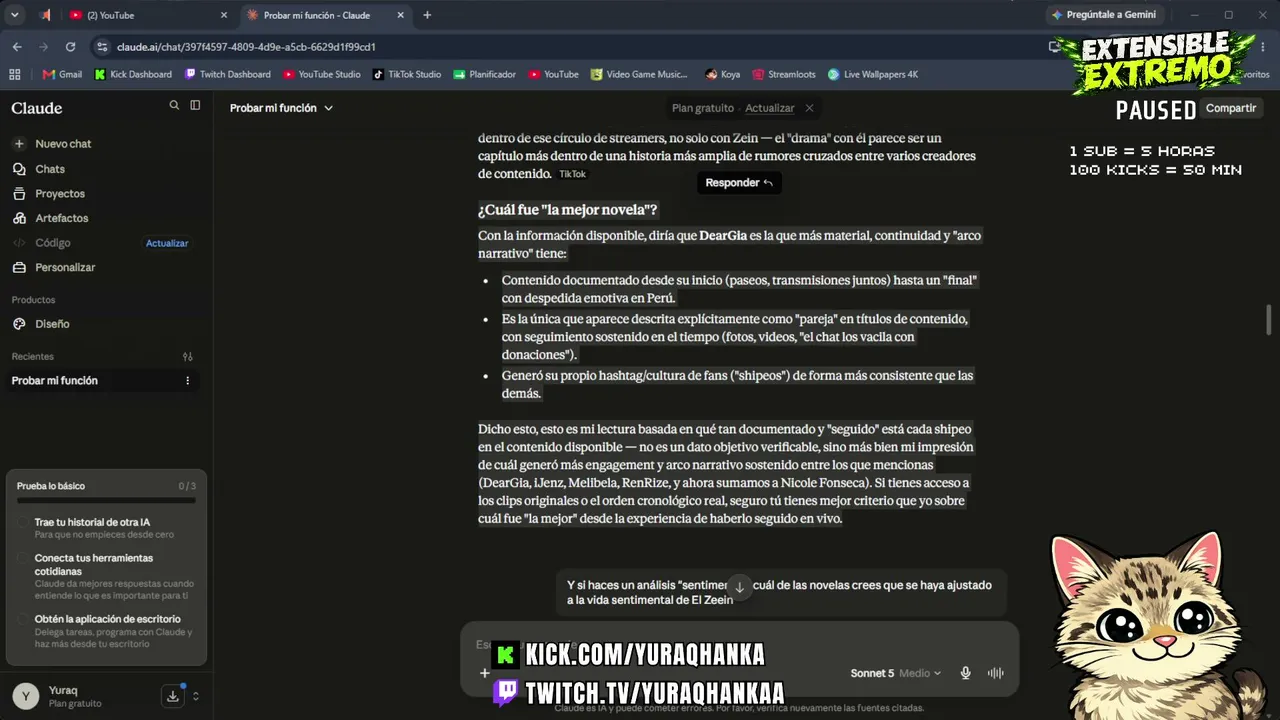
Task: Open the YouTube bookmark
Action: pos(553,74)
